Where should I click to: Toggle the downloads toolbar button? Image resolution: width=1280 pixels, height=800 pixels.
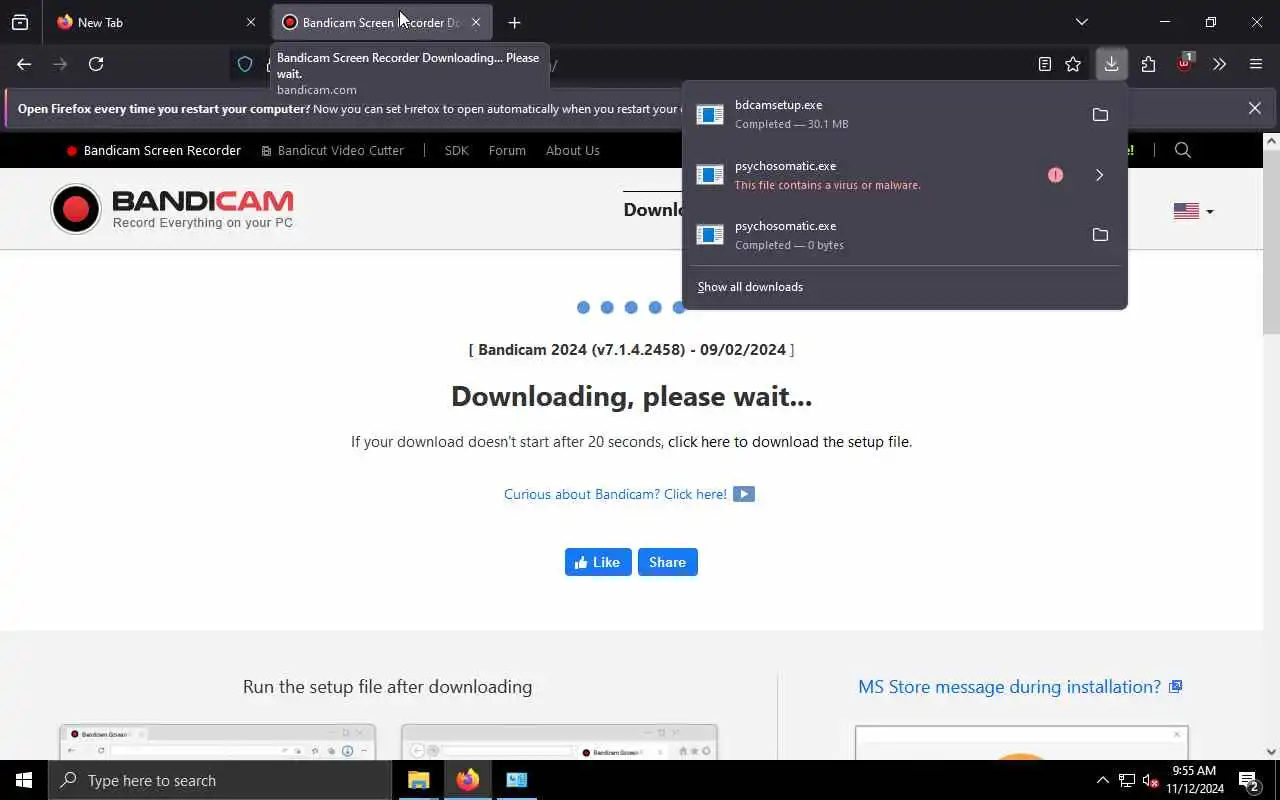pos(1111,64)
